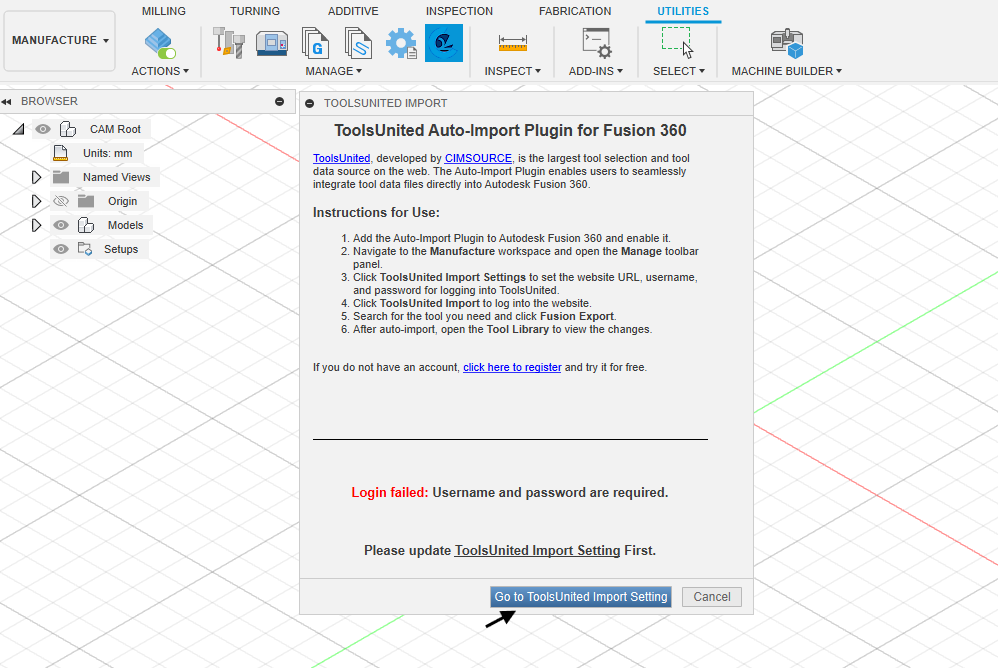Open the Machine Library icon
This screenshot has height=668, width=998.
tap(272, 43)
